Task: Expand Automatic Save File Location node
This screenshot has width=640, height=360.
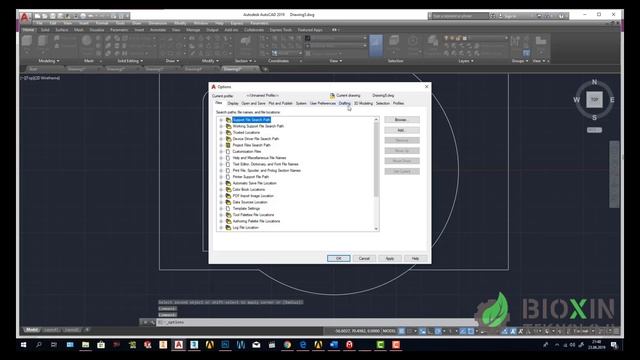Action: (221, 183)
